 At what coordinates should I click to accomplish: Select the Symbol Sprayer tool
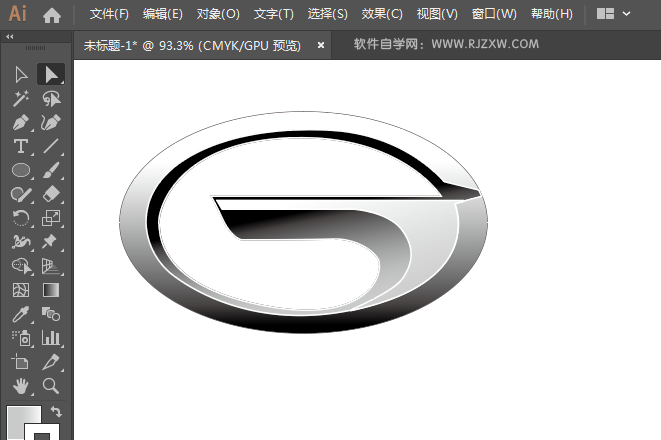[21, 338]
